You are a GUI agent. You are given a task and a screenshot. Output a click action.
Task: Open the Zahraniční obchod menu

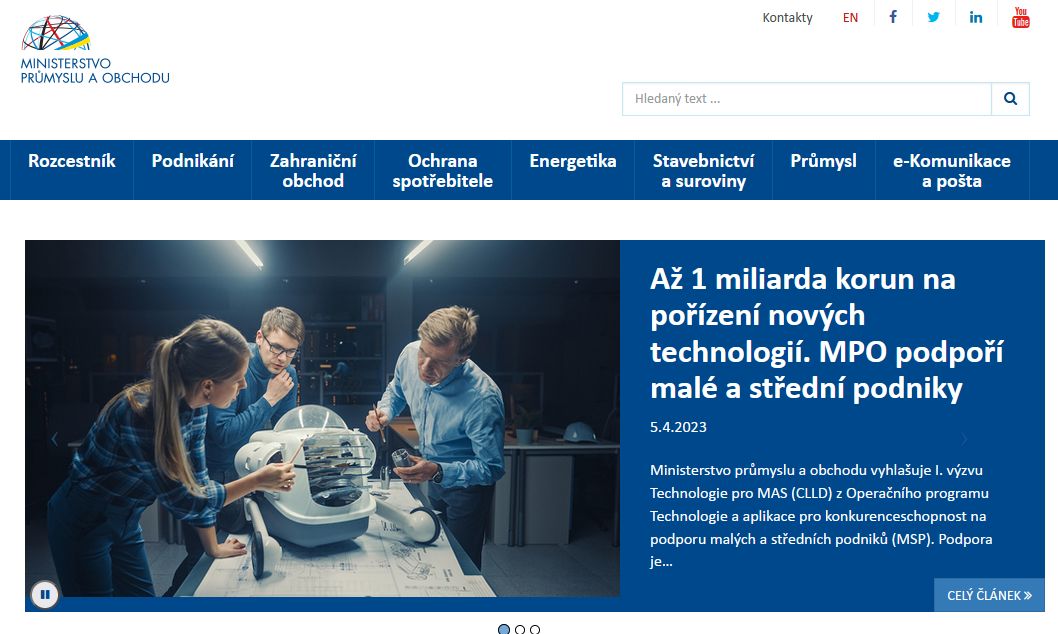[x=313, y=170]
